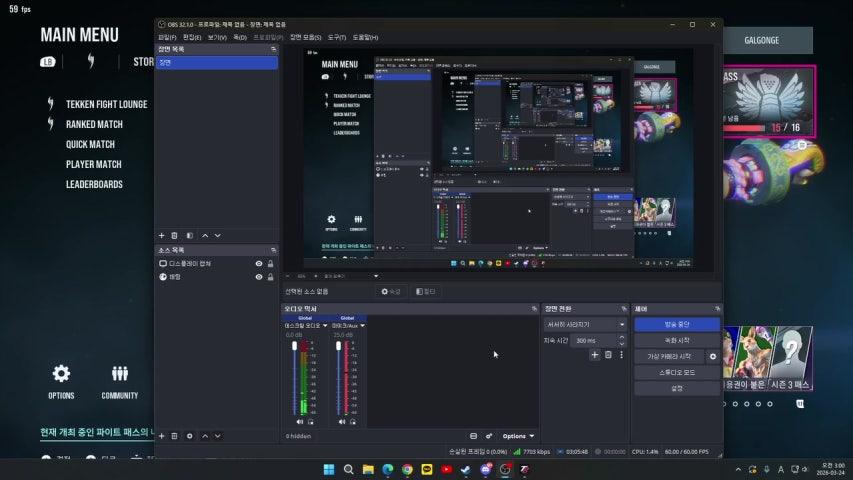Hide the 디스플레이 캡쳐 source with eye icon
Image resolution: width=853 pixels, height=480 pixels.
click(259, 264)
